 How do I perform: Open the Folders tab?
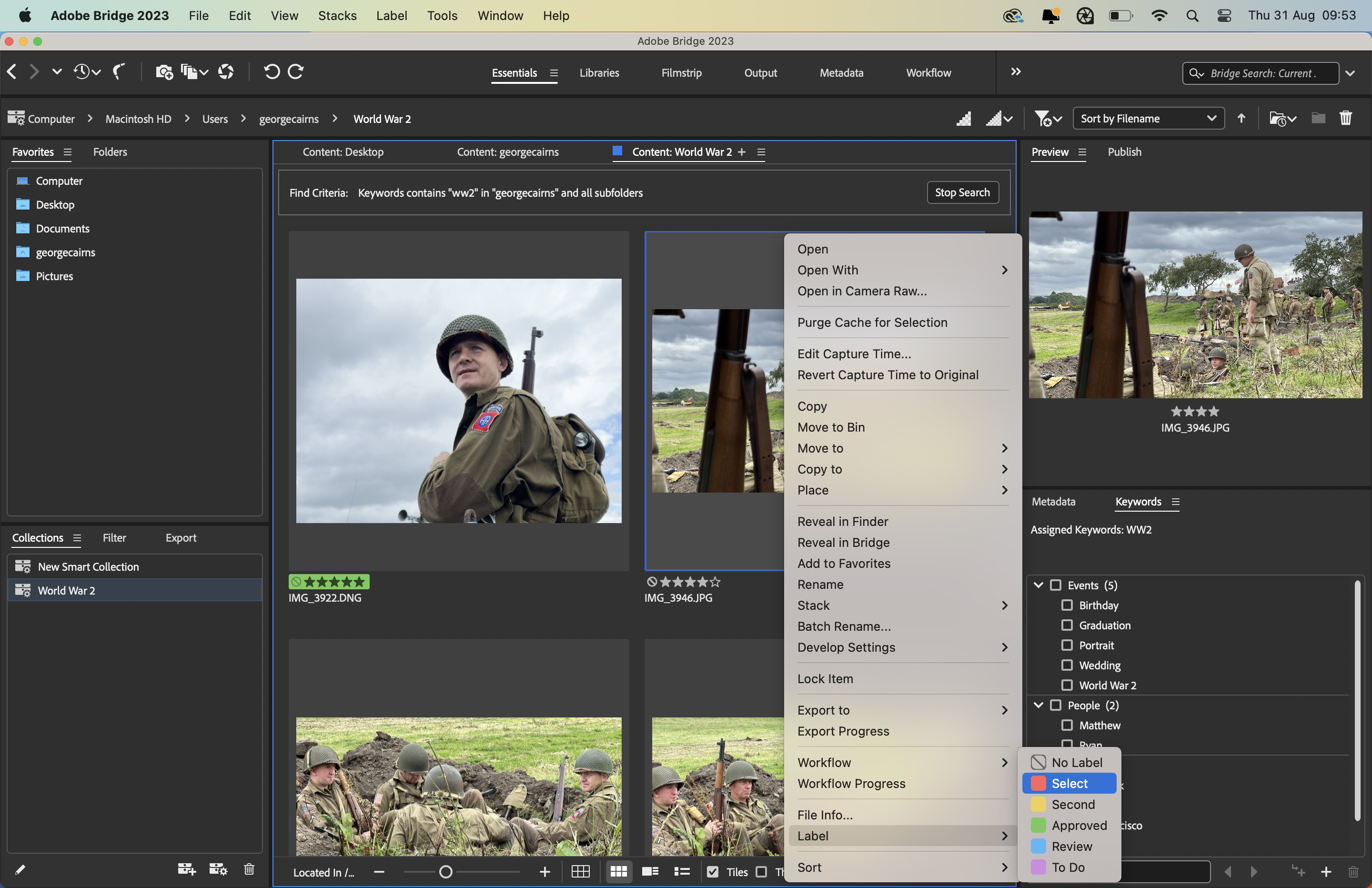pyautogui.click(x=110, y=152)
